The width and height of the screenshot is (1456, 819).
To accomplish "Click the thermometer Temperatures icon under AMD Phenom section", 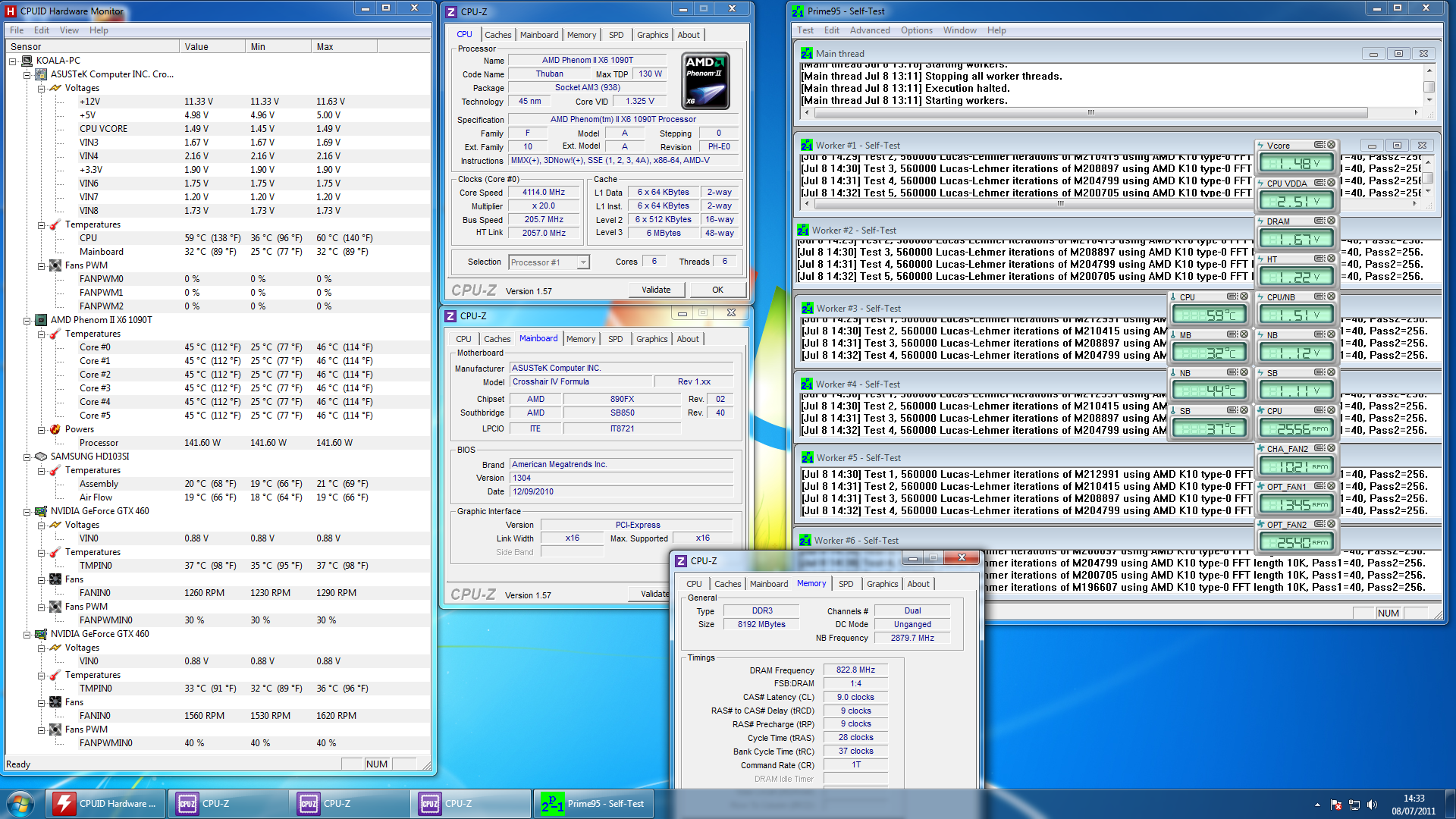I will pyautogui.click(x=54, y=334).
